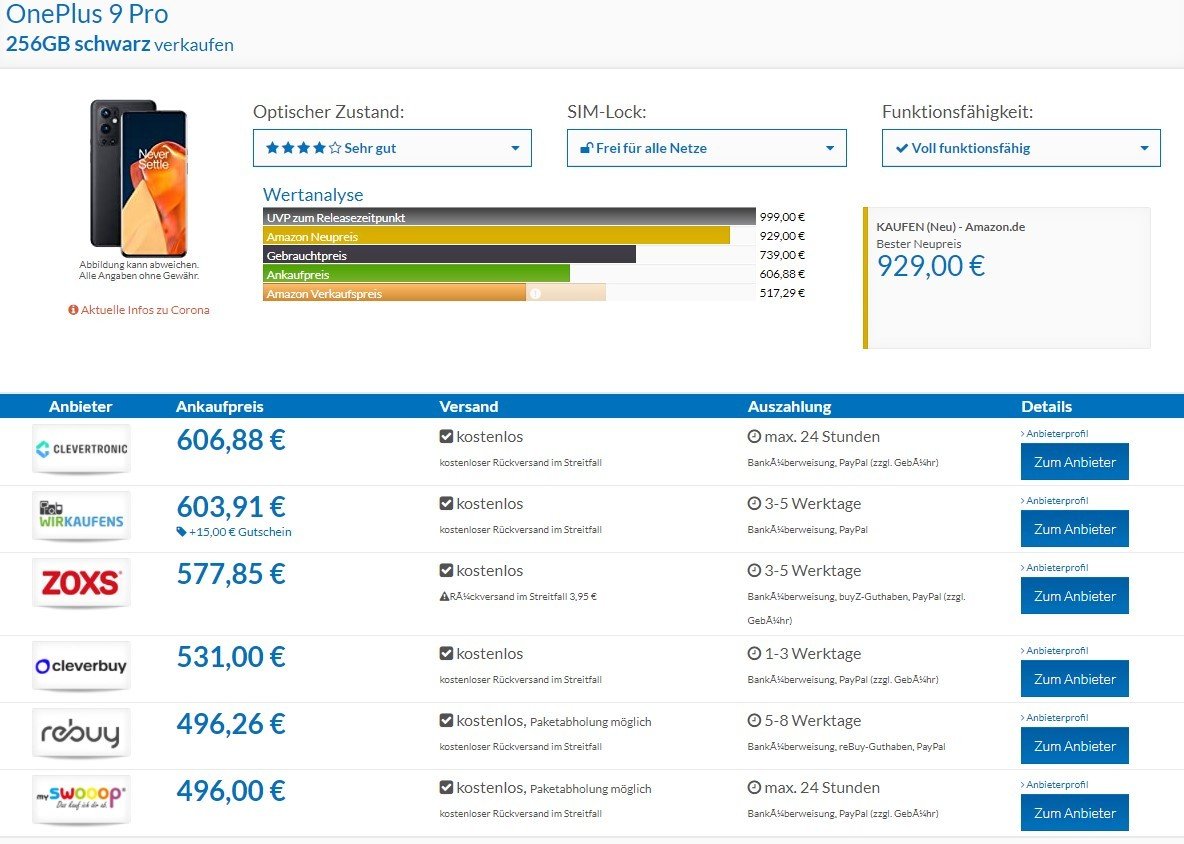
Task: Click the rebuy logo
Action: 82,733
